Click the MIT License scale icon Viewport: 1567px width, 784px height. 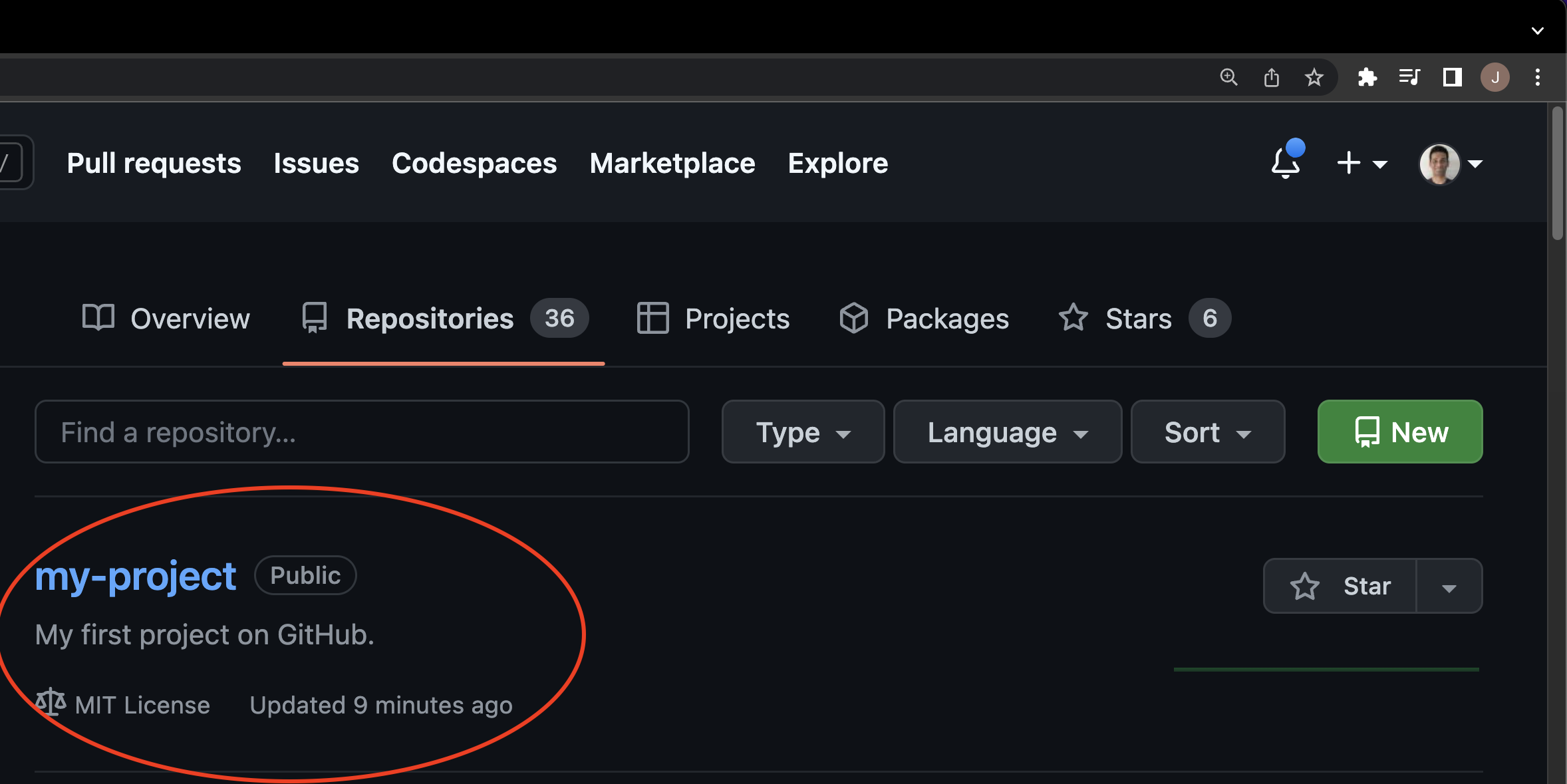pyautogui.click(x=51, y=703)
